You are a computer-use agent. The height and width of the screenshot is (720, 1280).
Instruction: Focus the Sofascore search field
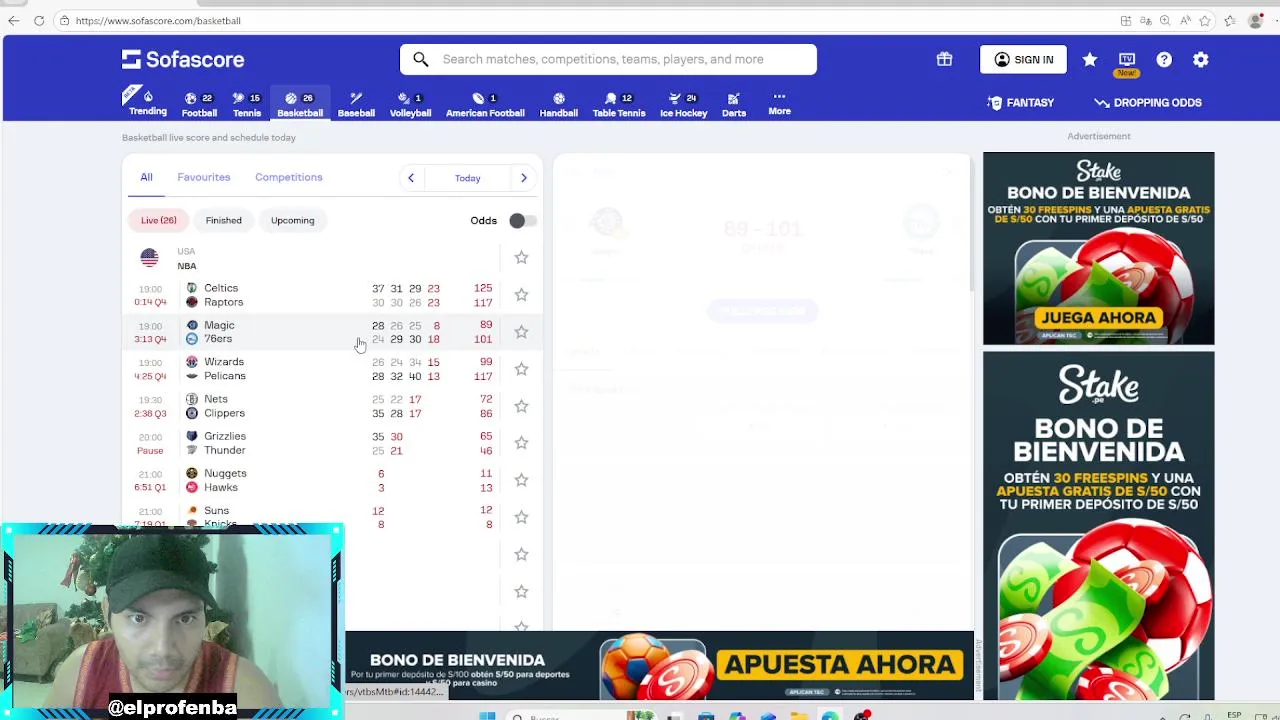coord(608,59)
